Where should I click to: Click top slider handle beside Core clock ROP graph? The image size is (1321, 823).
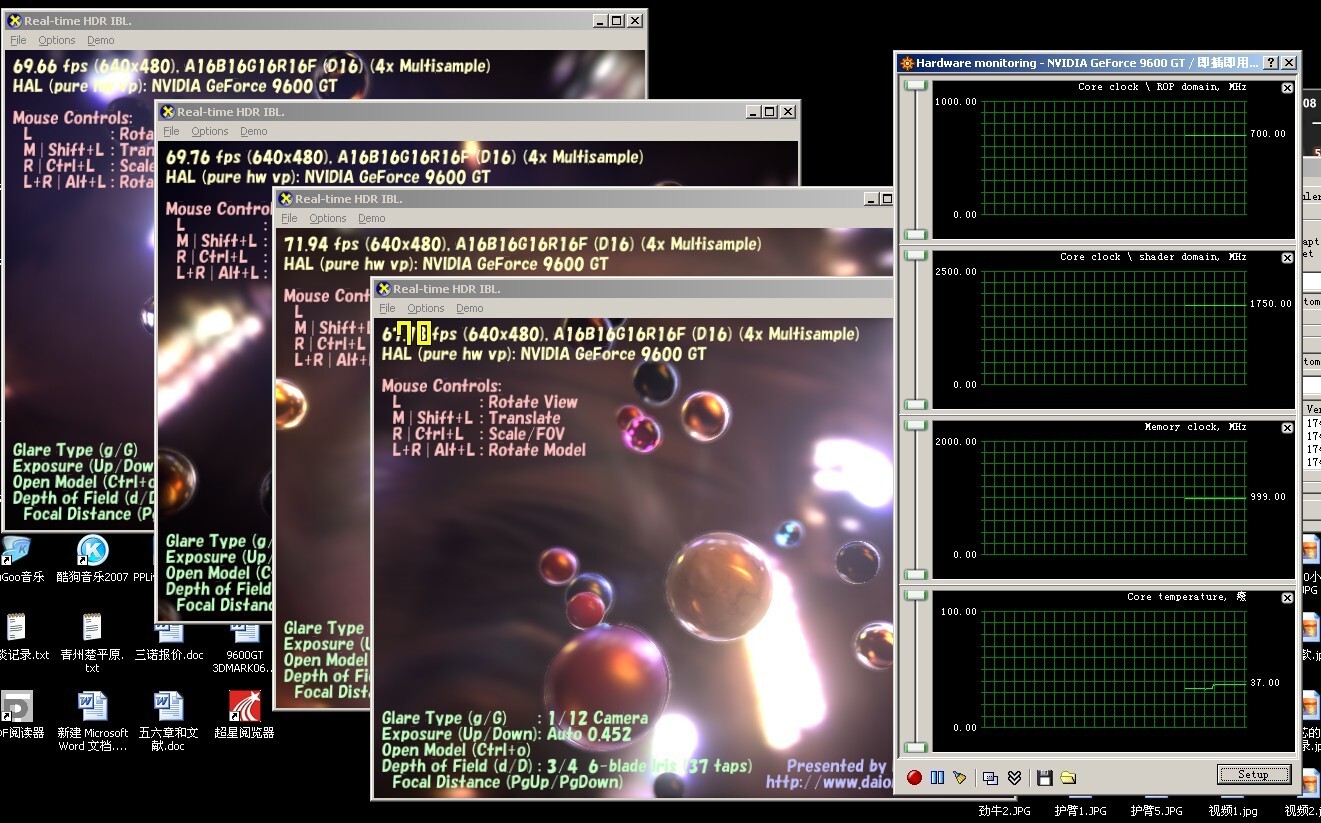click(x=915, y=86)
